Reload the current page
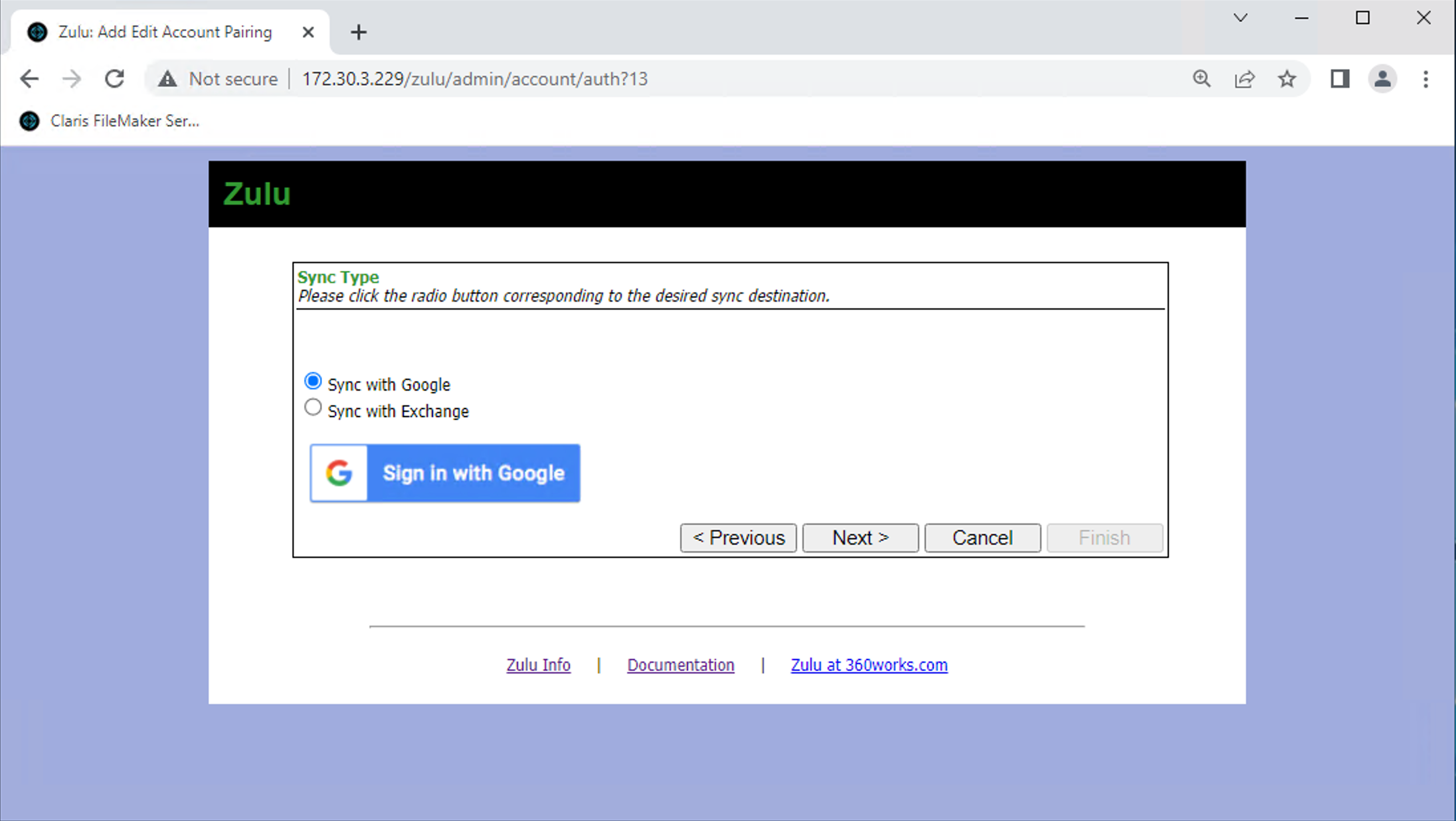Image resolution: width=1456 pixels, height=821 pixels. click(114, 79)
